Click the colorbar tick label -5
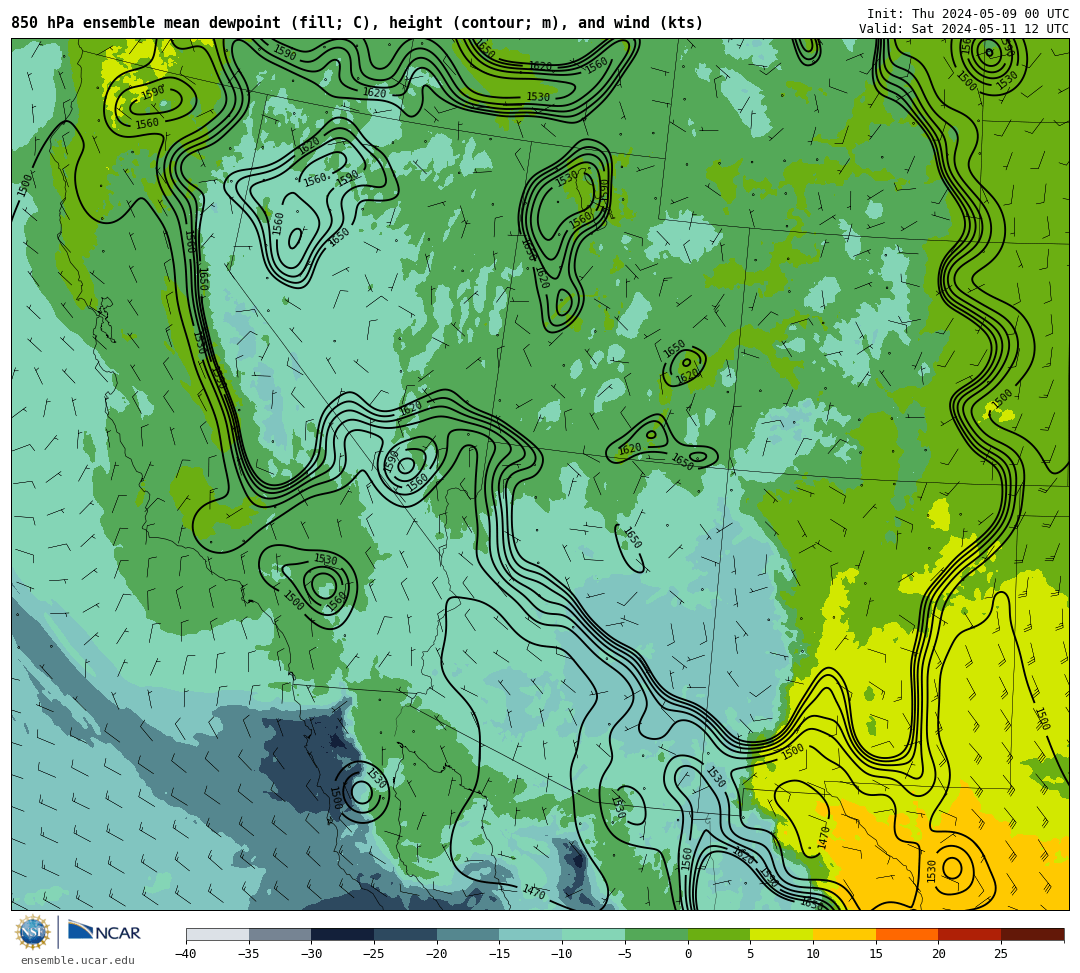Image resolution: width=1080 pixels, height=973 pixels. [625, 954]
